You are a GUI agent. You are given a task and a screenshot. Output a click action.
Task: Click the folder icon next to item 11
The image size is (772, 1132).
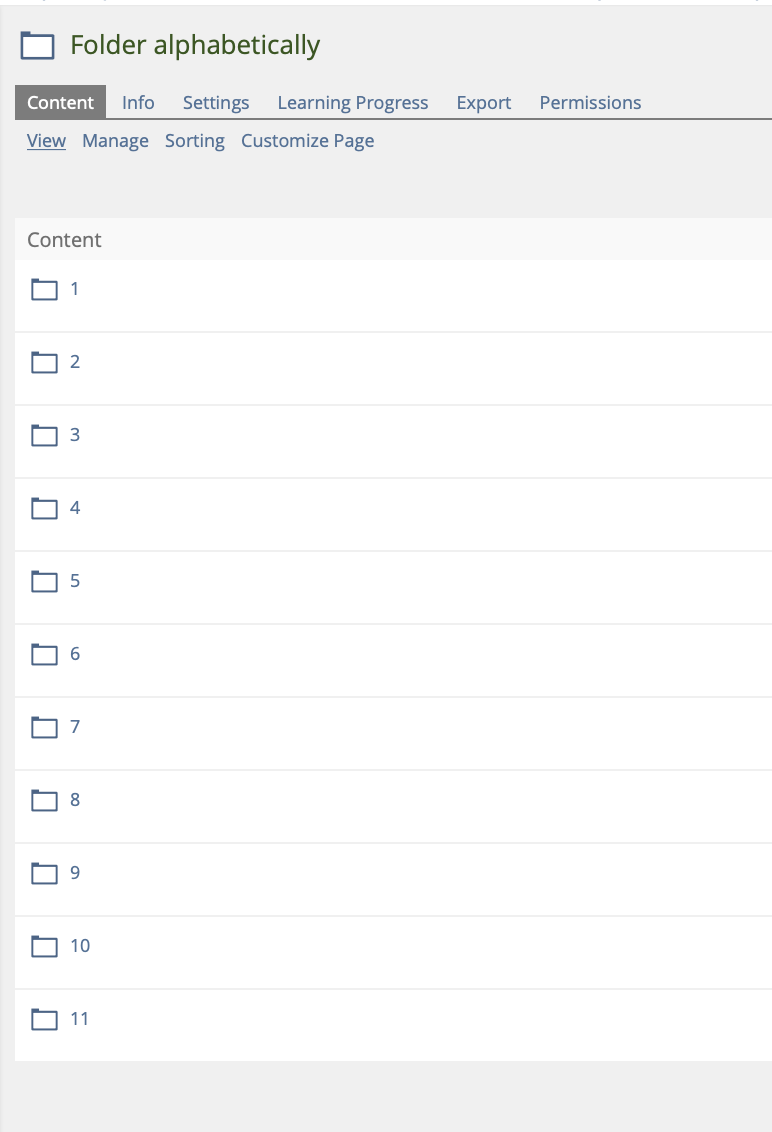[x=45, y=1020]
